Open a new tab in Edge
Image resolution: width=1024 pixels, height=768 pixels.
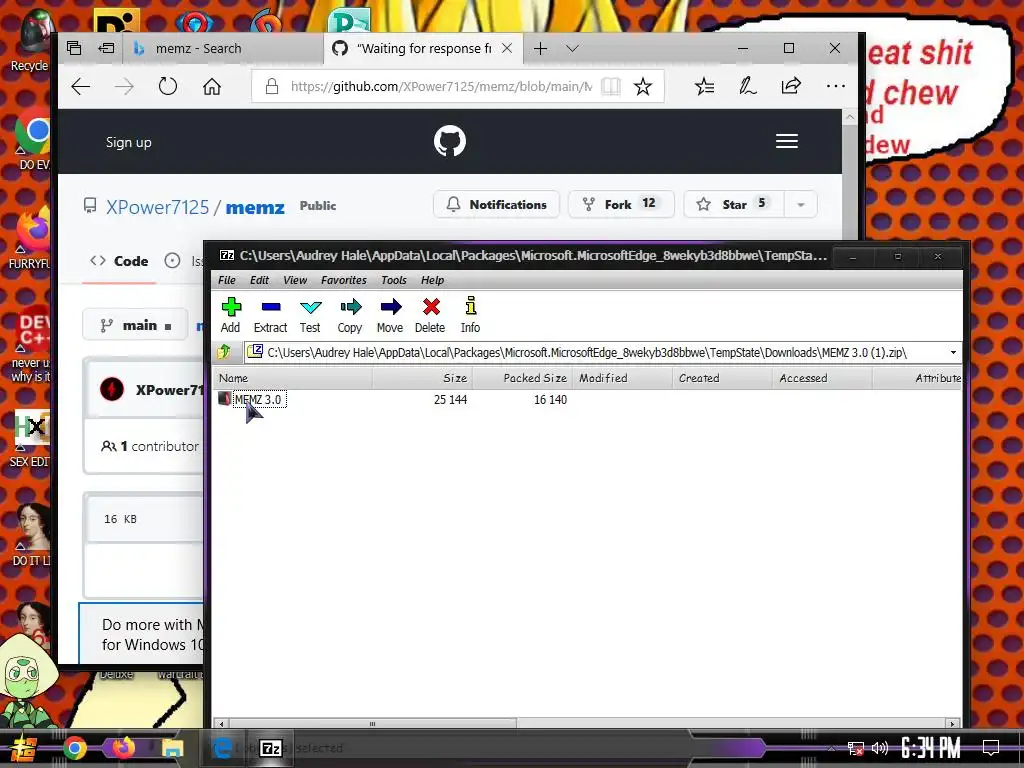[x=540, y=48]
